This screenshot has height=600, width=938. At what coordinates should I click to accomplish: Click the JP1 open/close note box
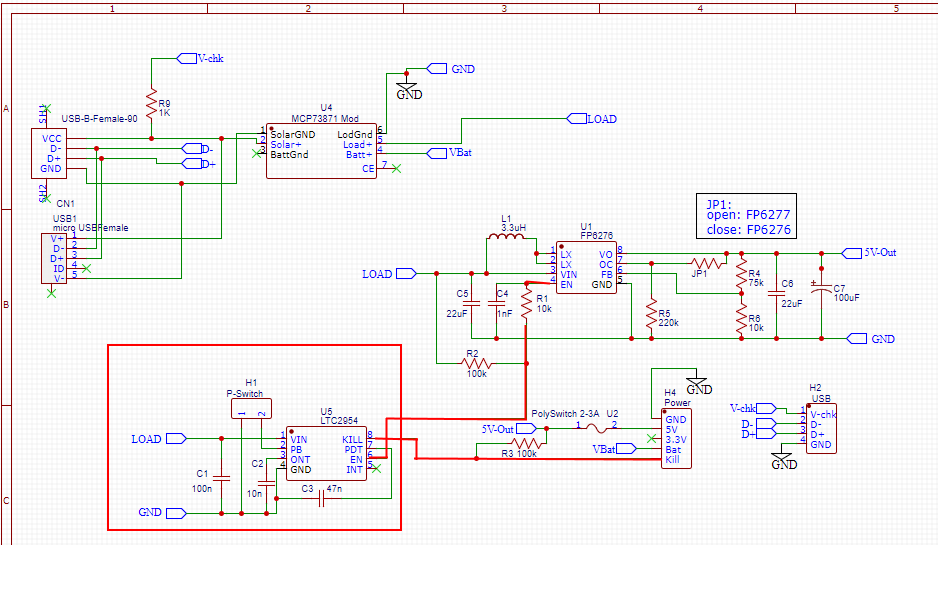pos(748,217)
